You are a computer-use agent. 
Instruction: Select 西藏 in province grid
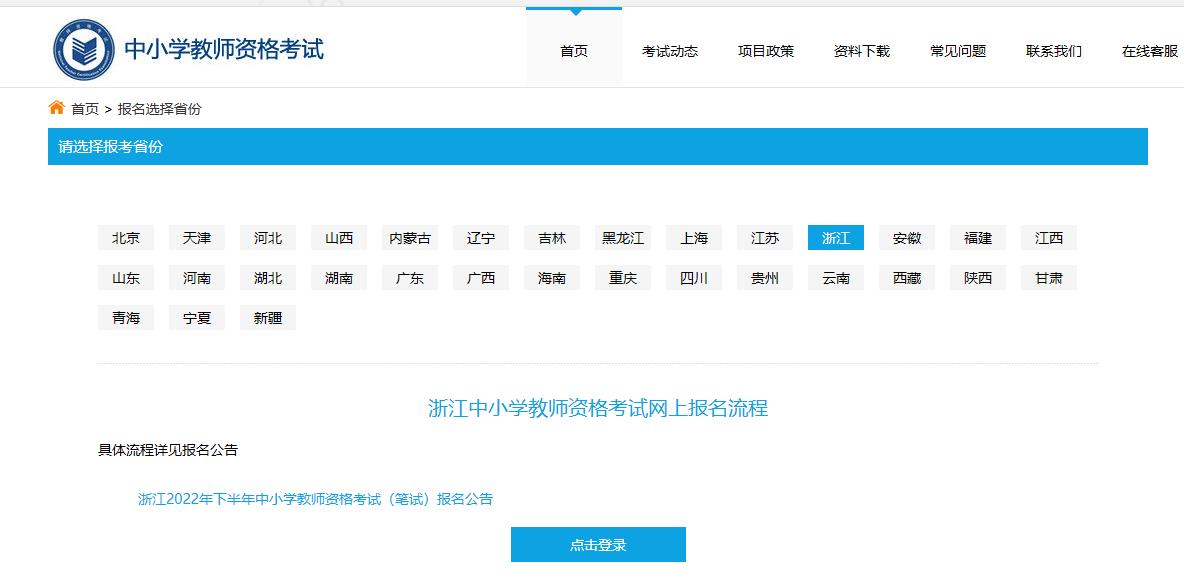(x=907, y=278)
